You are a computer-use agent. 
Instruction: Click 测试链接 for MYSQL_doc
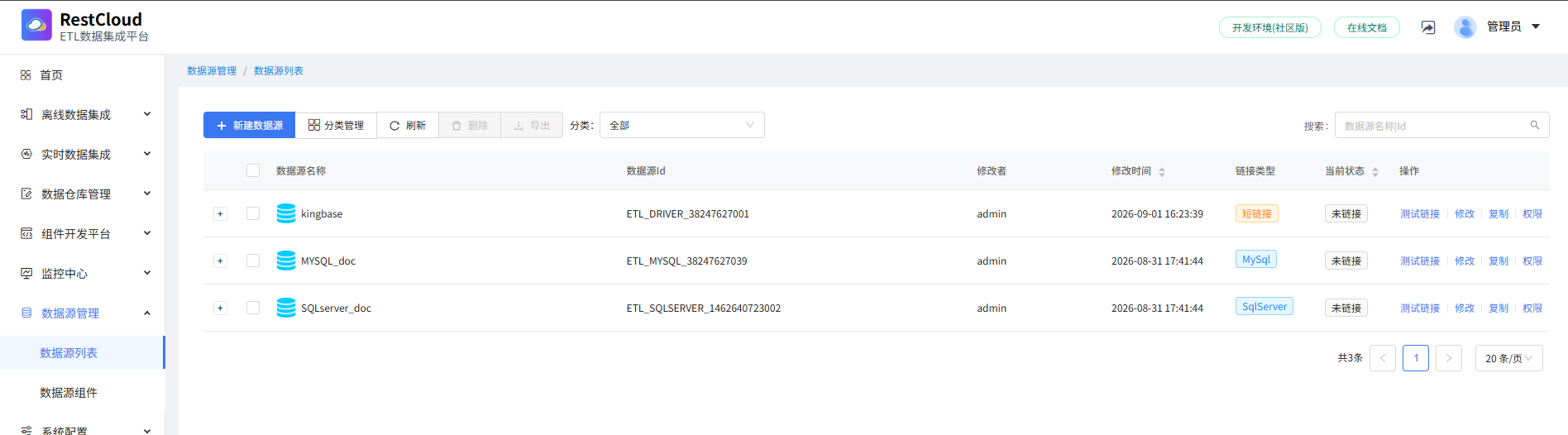tap(1420, 261)
